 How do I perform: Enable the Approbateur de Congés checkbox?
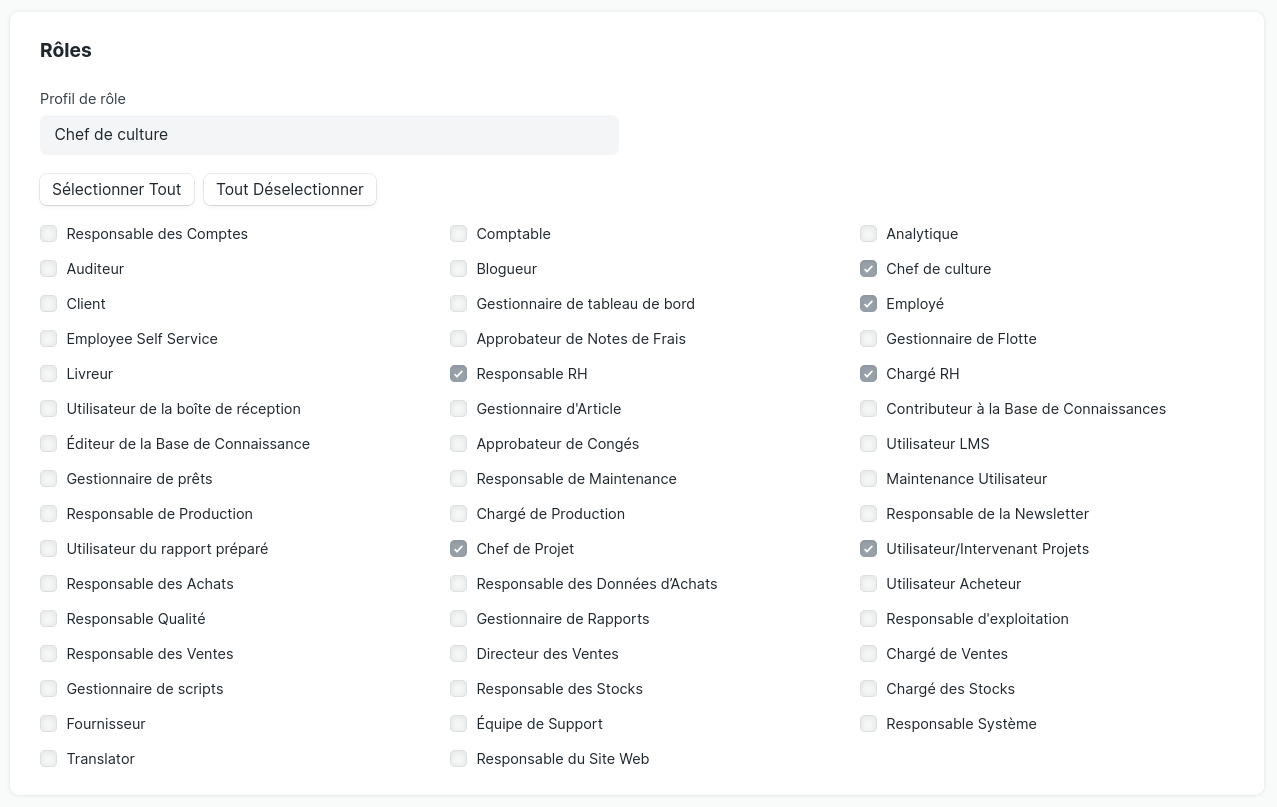click(458, 444)
